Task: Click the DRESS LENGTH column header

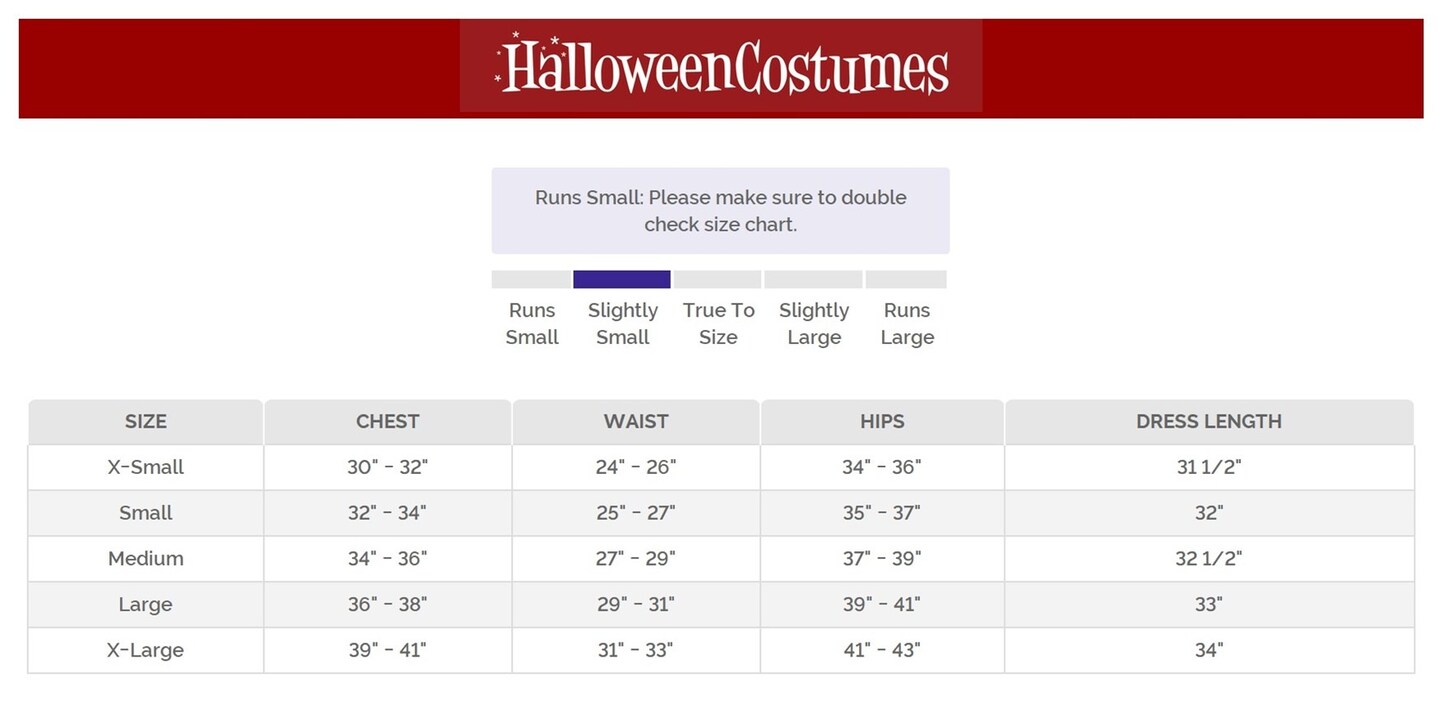Action: pyautogui.click(x=1208, y=422)
